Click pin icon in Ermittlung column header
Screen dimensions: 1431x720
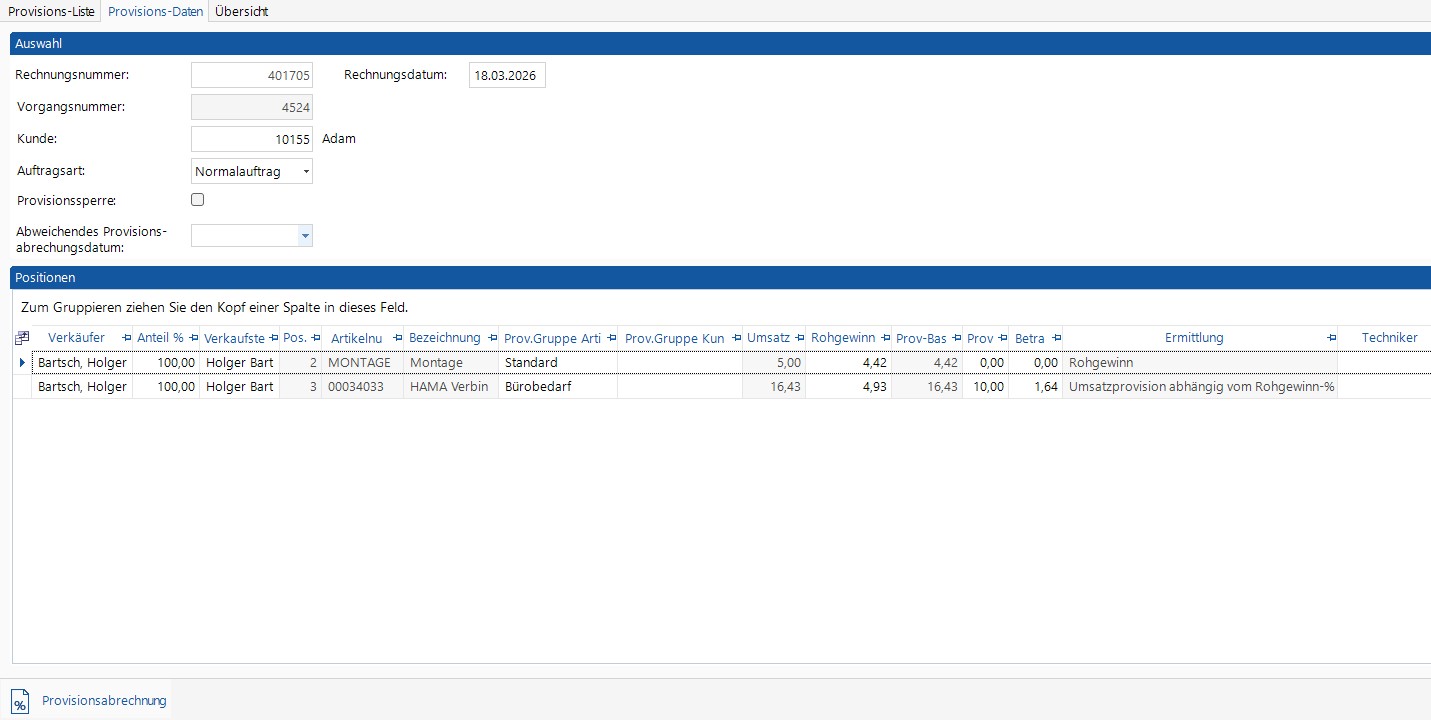[1331, 338]
